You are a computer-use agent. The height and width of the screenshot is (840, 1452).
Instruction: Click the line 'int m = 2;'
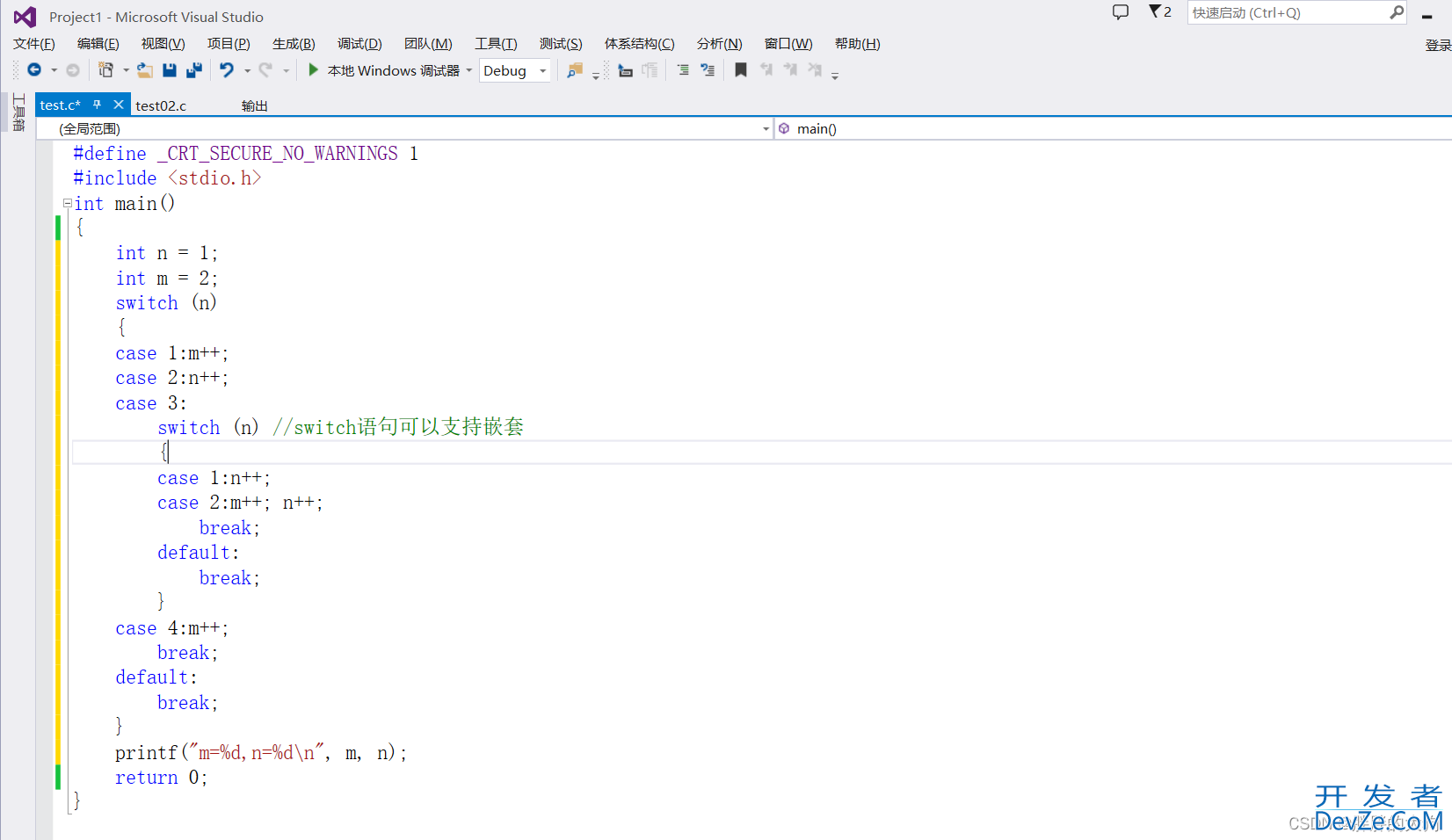(167, 279)
